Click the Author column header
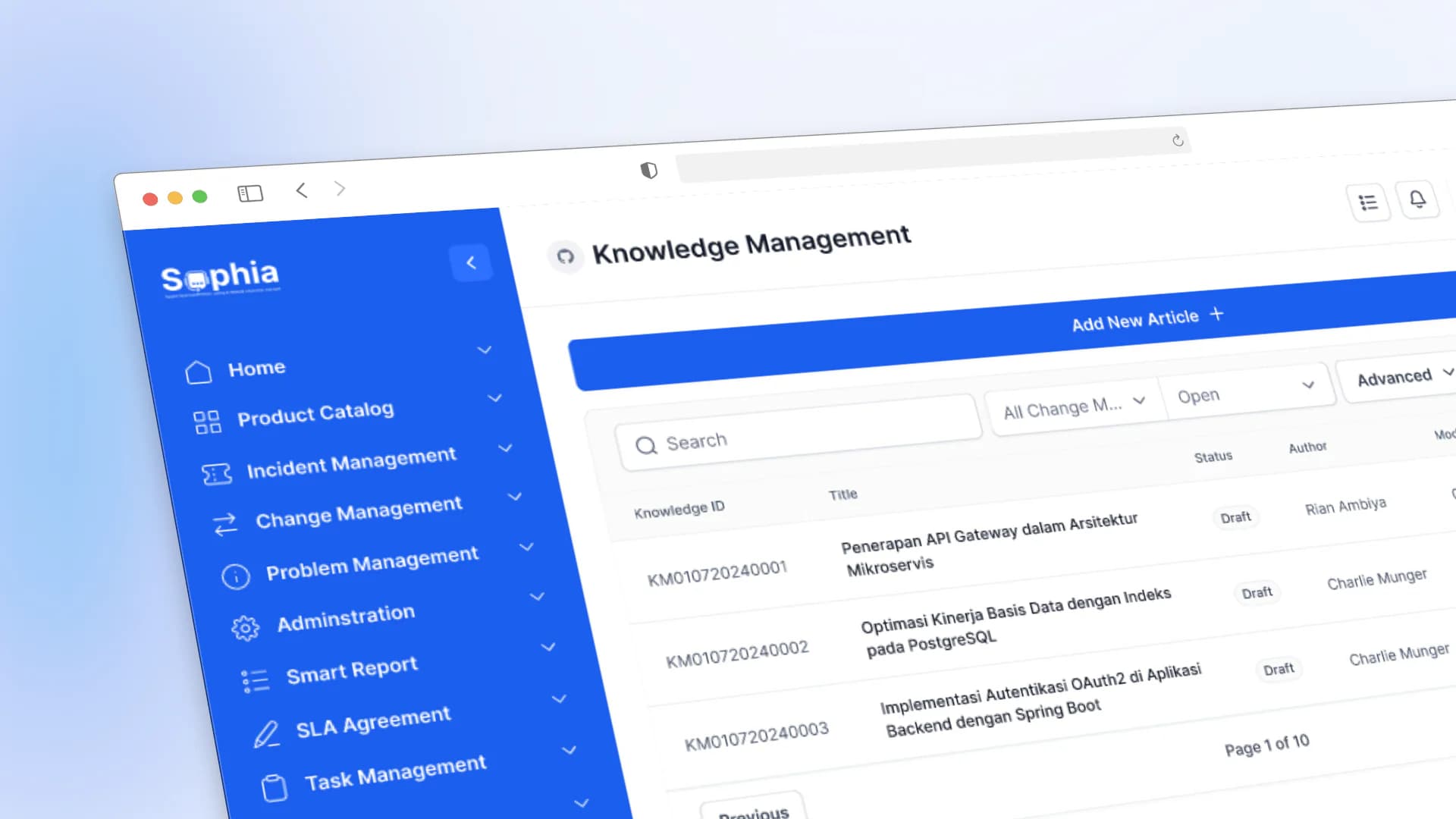 point(1307,447)
